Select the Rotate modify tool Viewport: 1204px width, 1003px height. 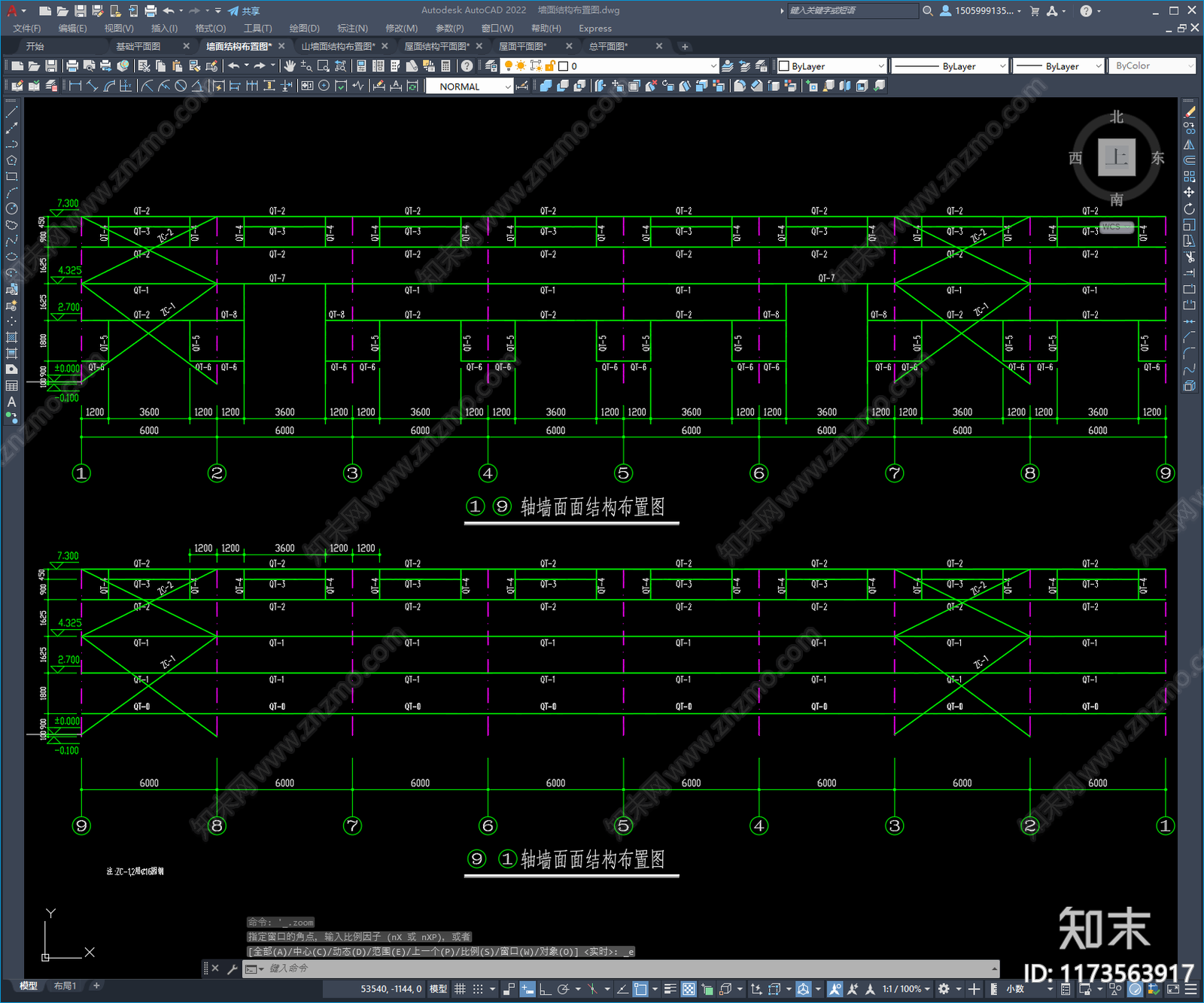click(x=1189, y=208)
